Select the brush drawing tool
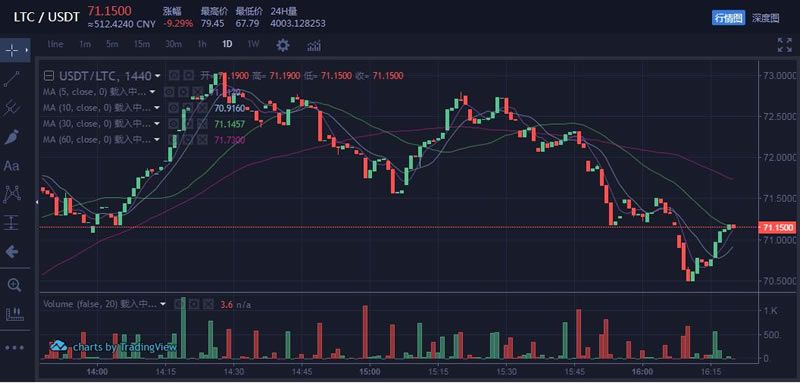 click(12, 137)
